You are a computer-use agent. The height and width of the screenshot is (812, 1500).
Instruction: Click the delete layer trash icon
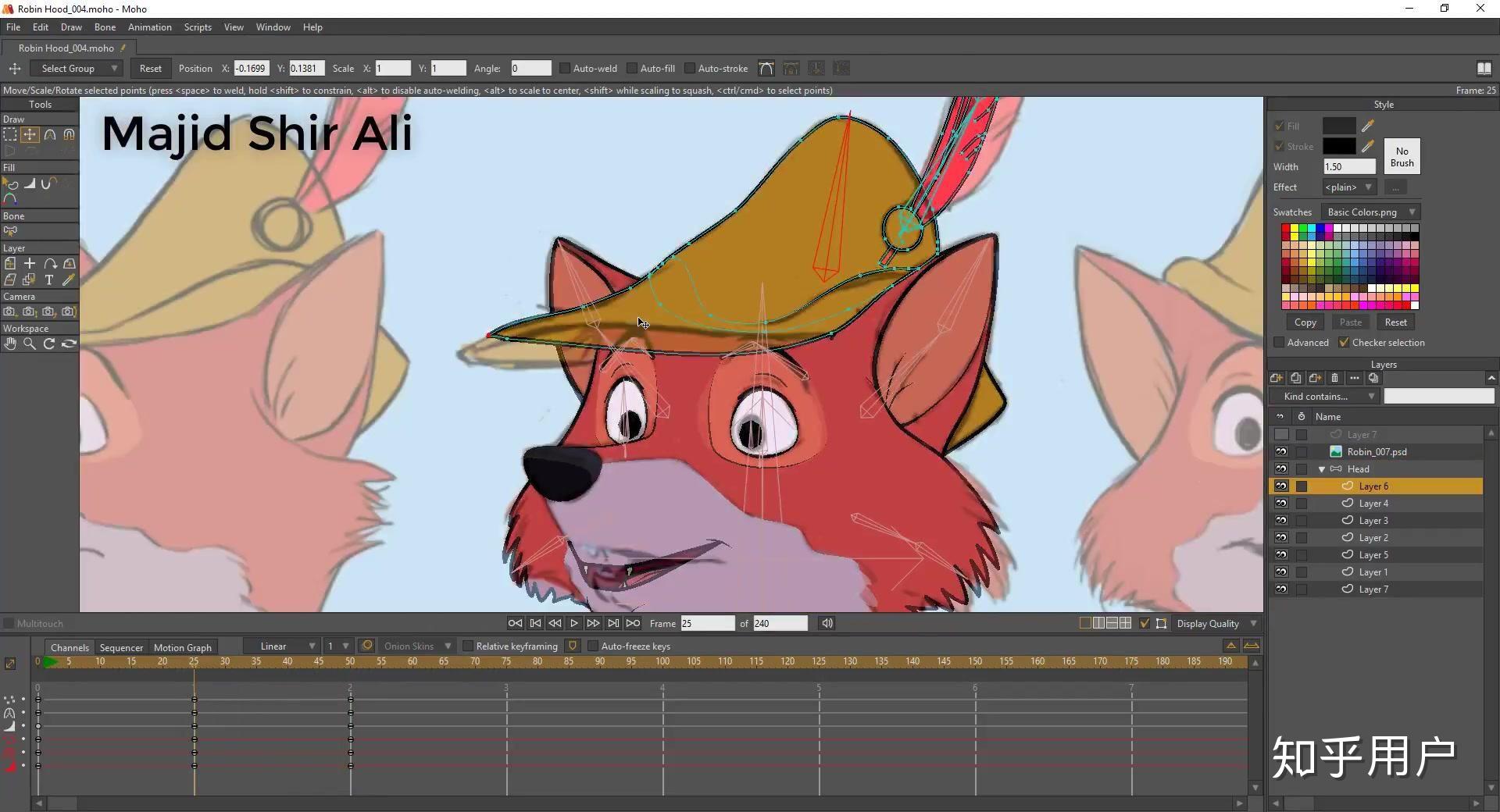1334,378
